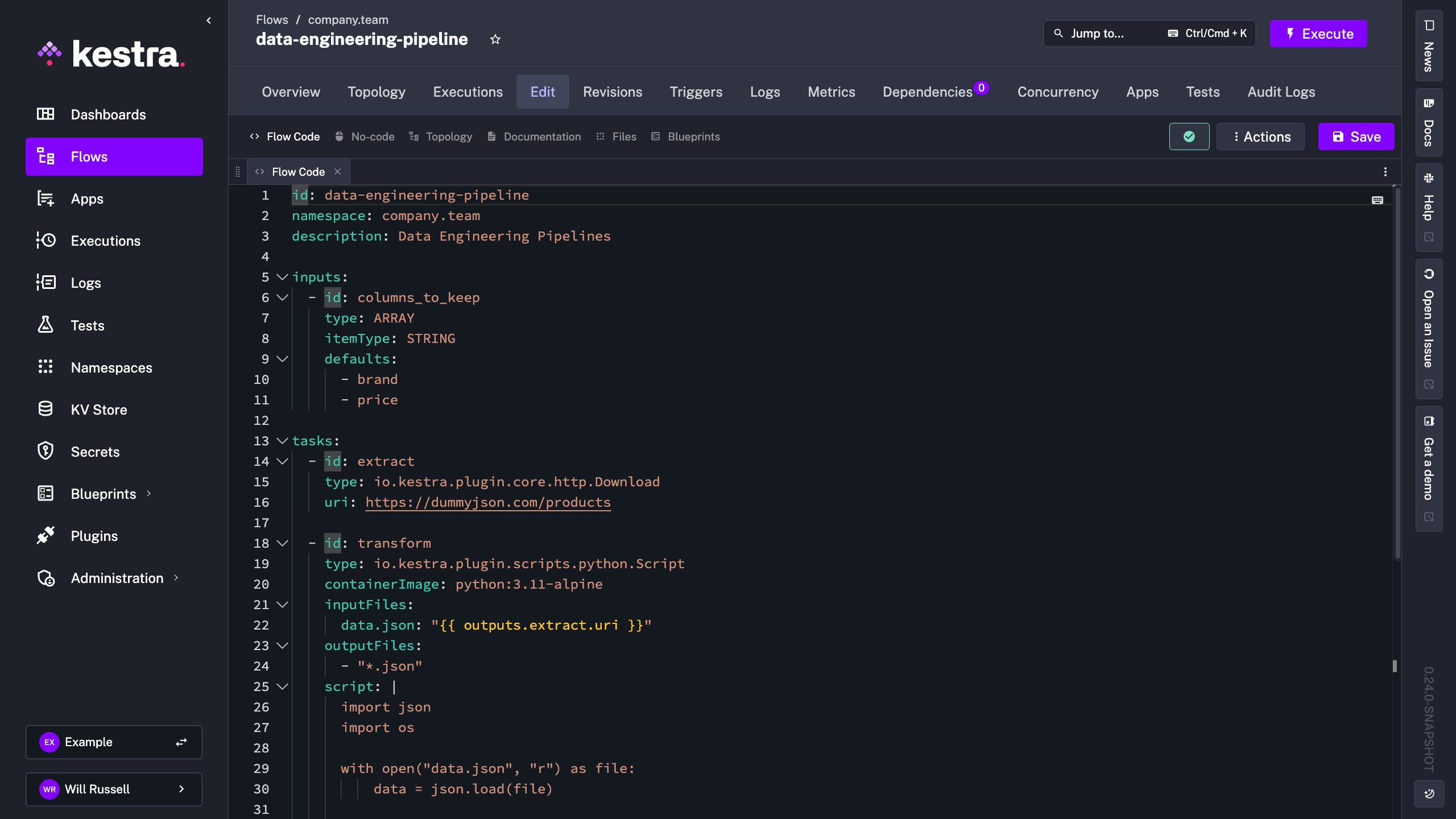This screenshot has height=819, width=1456.
Task: Open the Namespaces section
Action: 111,367
